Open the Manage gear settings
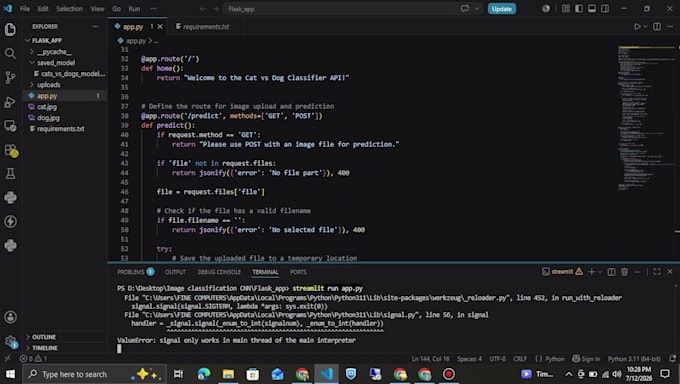The image size is (680, 384). click(10, 341)
